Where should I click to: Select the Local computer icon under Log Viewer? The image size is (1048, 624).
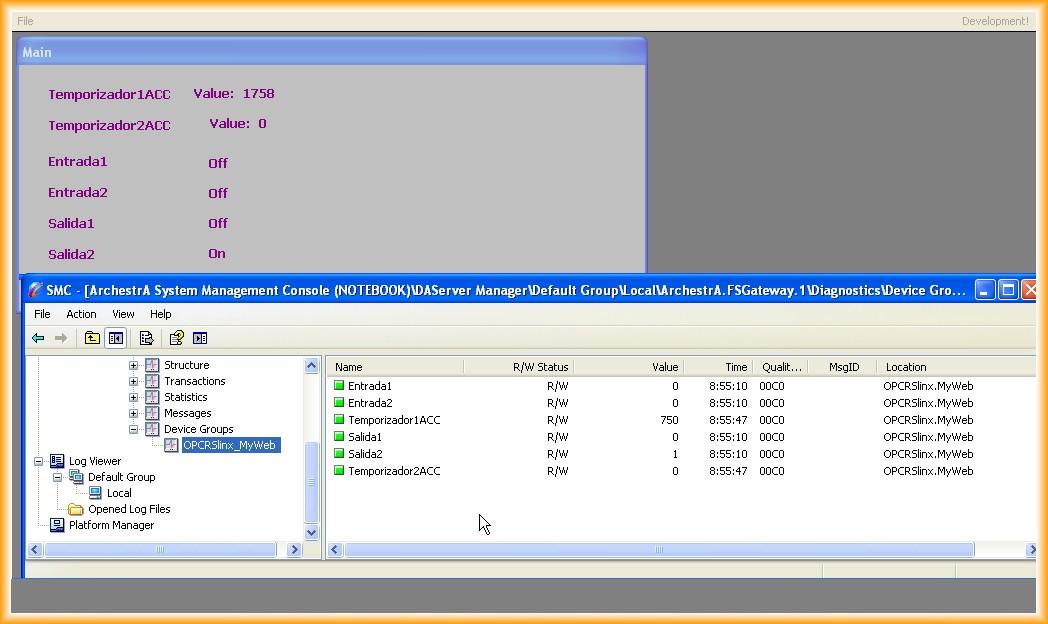point(95,493)
